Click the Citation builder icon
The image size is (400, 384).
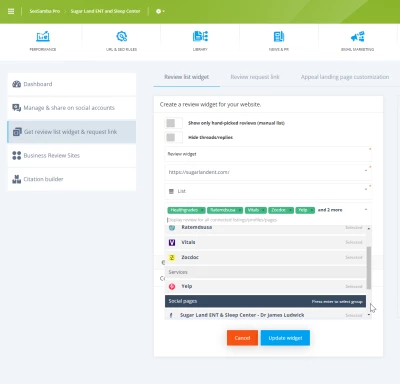(x=16, y=179)
